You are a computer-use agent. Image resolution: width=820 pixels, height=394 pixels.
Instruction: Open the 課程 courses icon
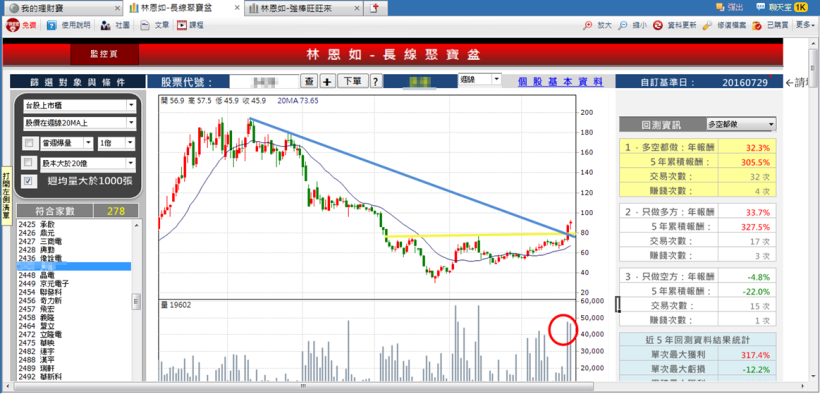pyautogui.click(x=181, y=25)
